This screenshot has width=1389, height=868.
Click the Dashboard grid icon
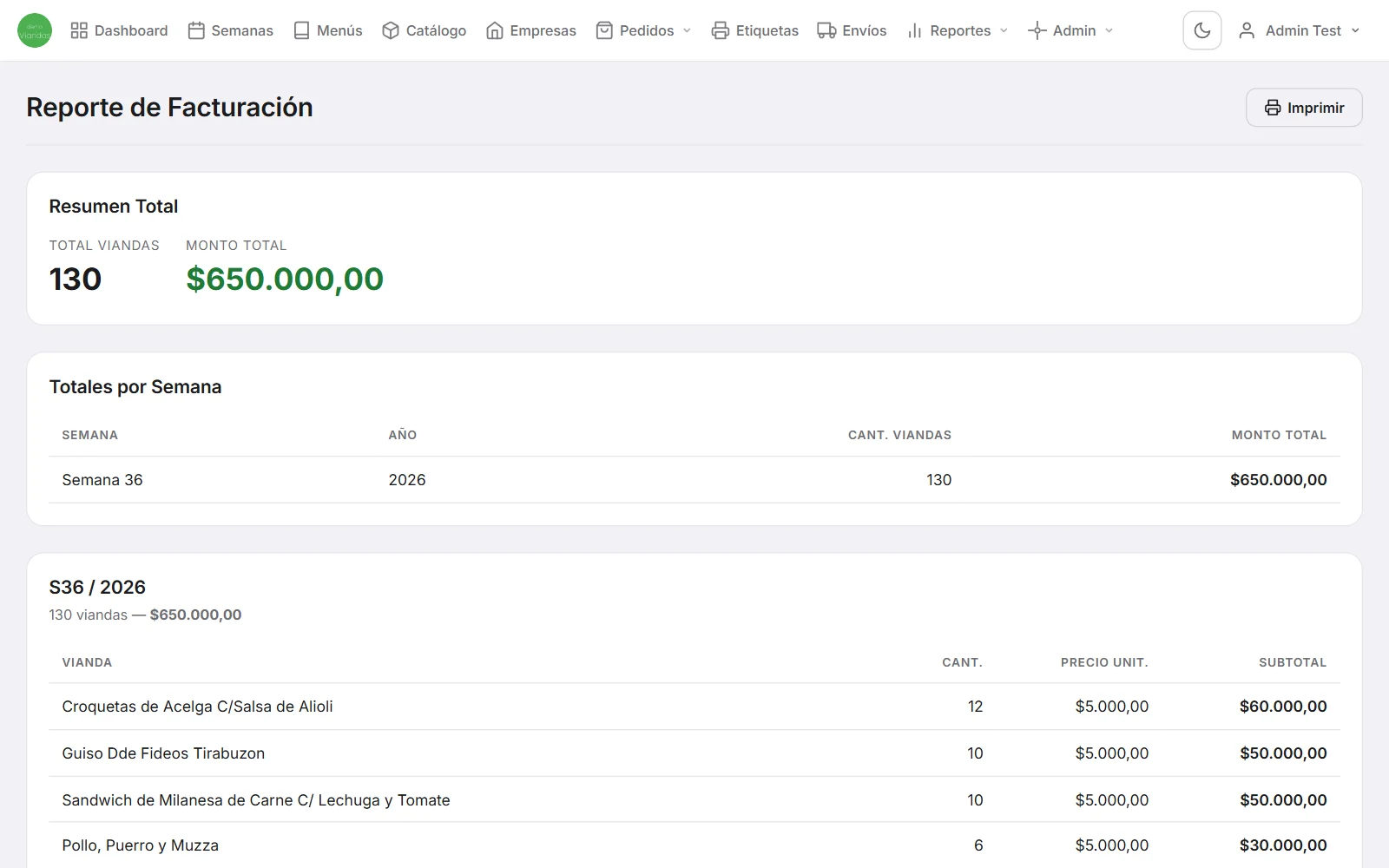[79, 30]
